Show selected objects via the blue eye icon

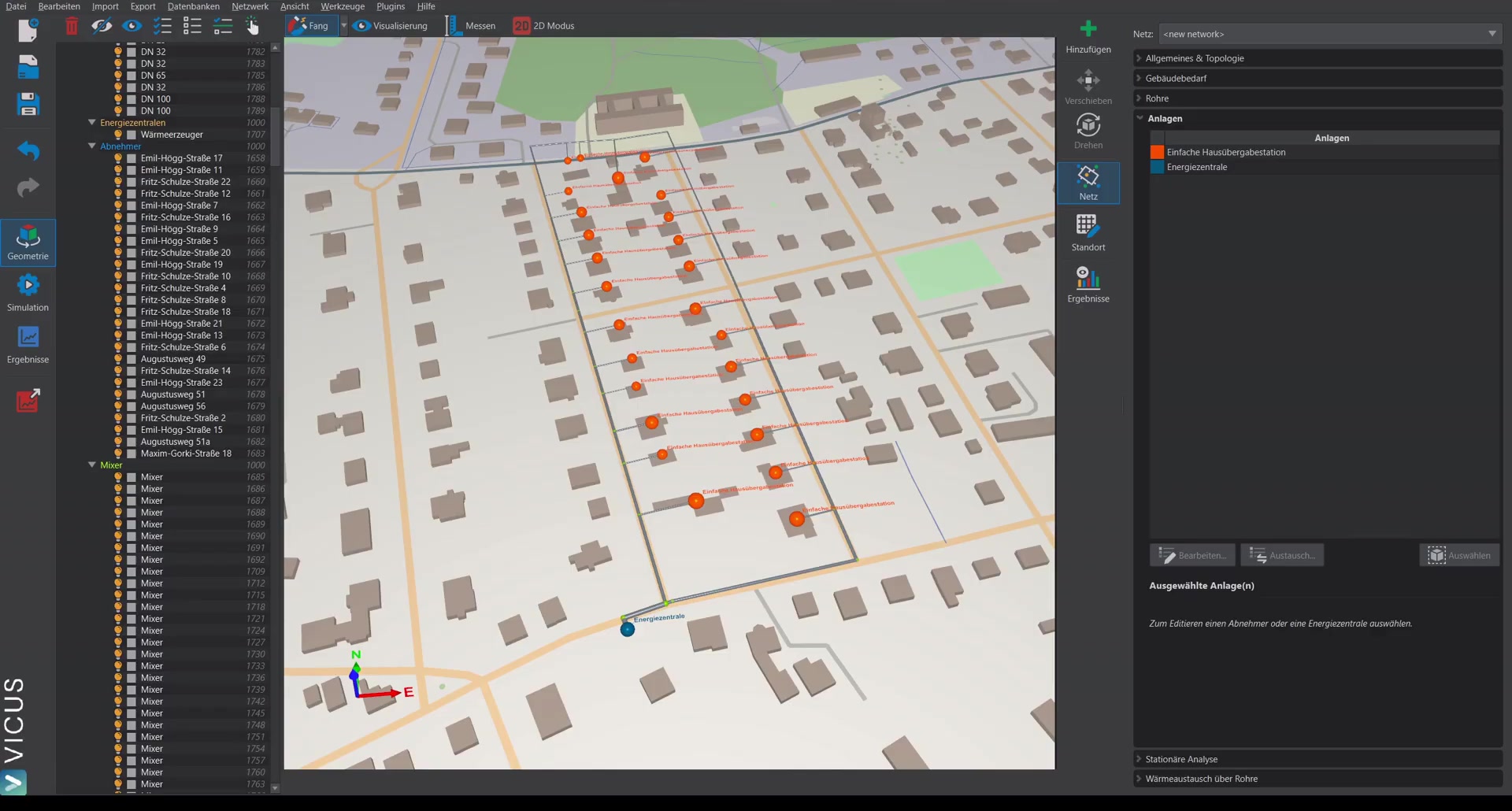pos(132,26)
